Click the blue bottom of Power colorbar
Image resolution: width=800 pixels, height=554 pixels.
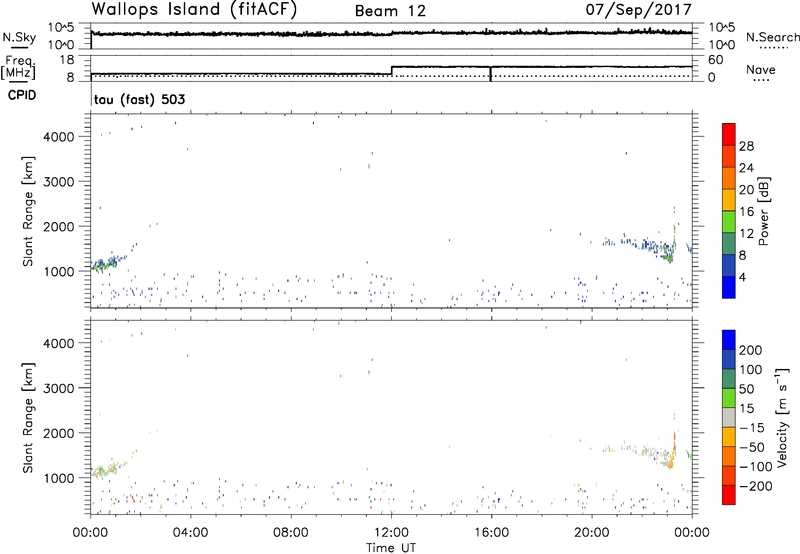pyautogui.click(x=729, y=287)
